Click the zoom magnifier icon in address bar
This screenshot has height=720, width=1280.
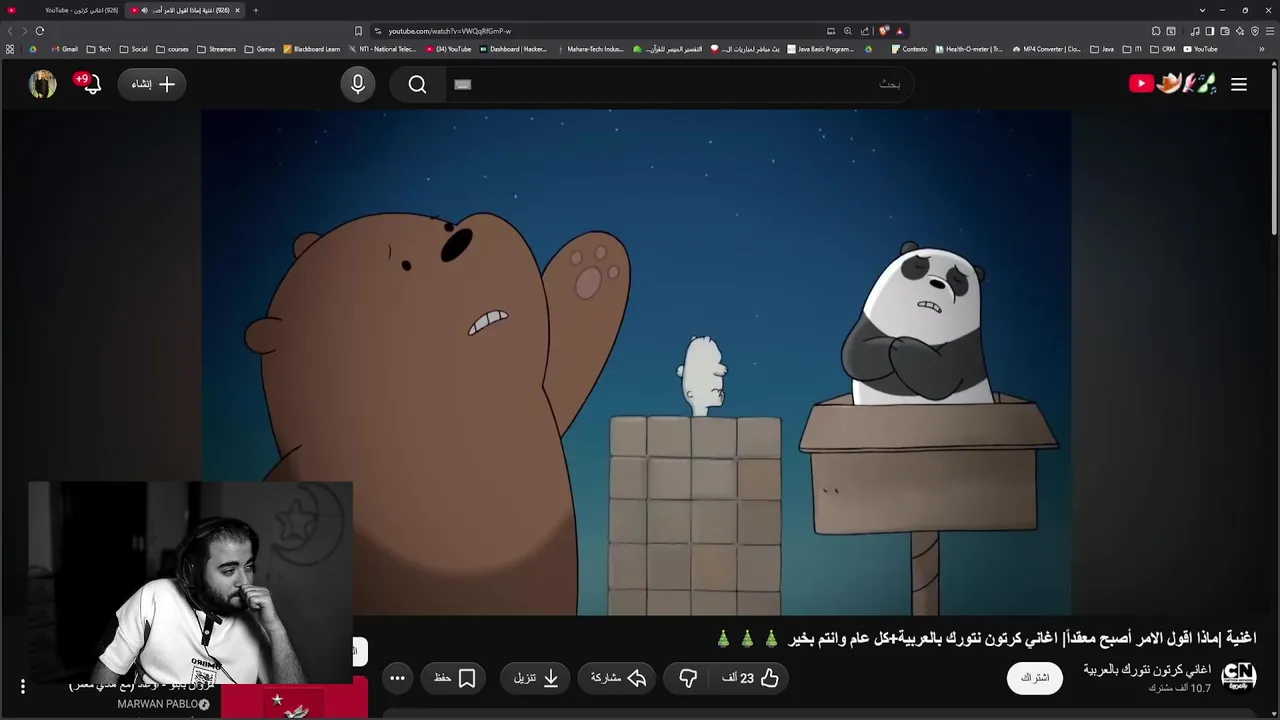(x=848, y=31)
